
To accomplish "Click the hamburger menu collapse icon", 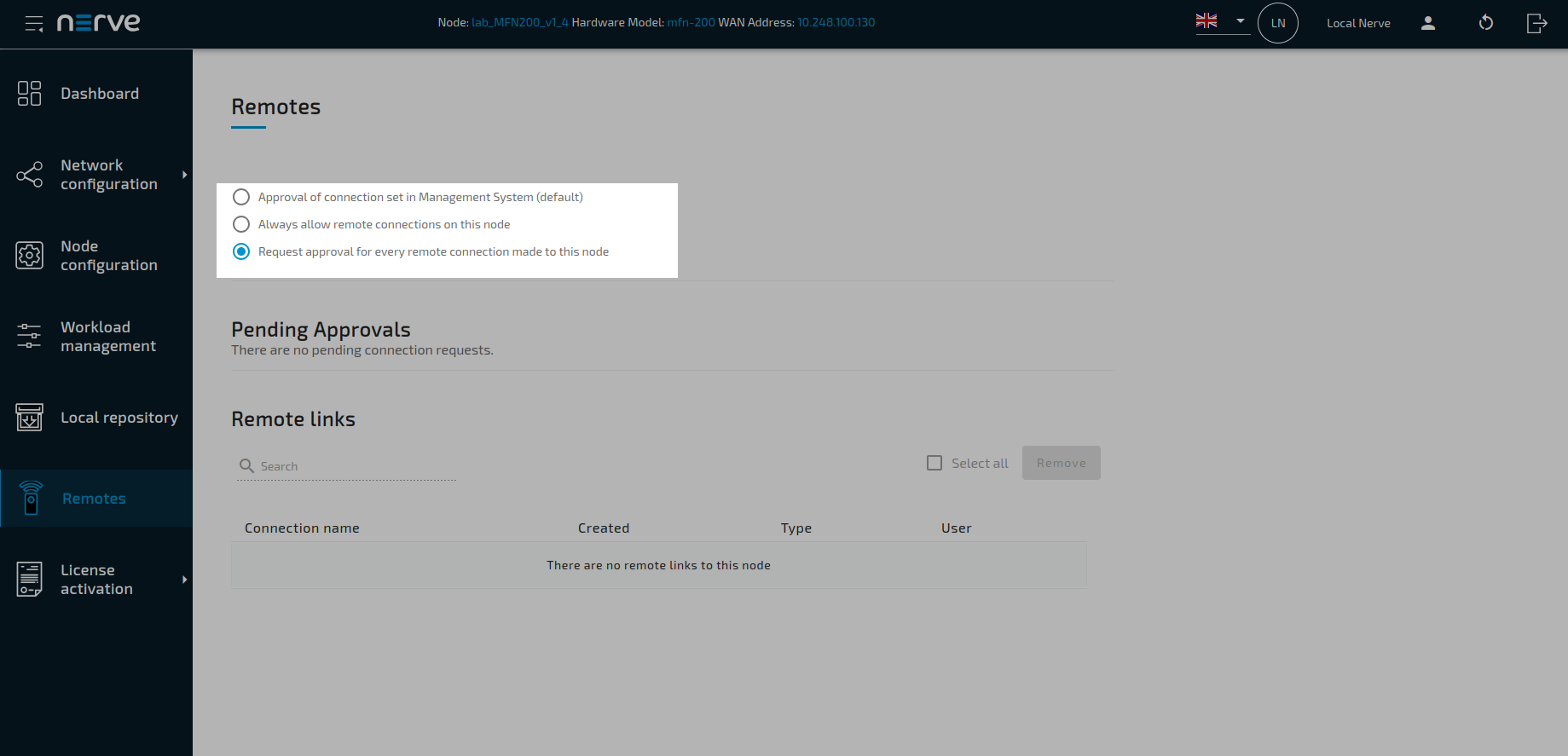I will (x=34, y=24).
